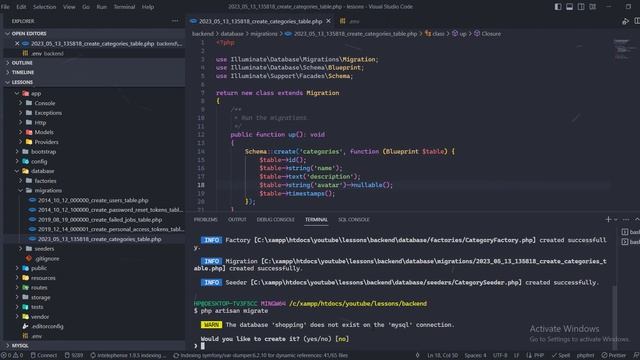
Task: Click the Run Code icon above editor
Action: 625,21
